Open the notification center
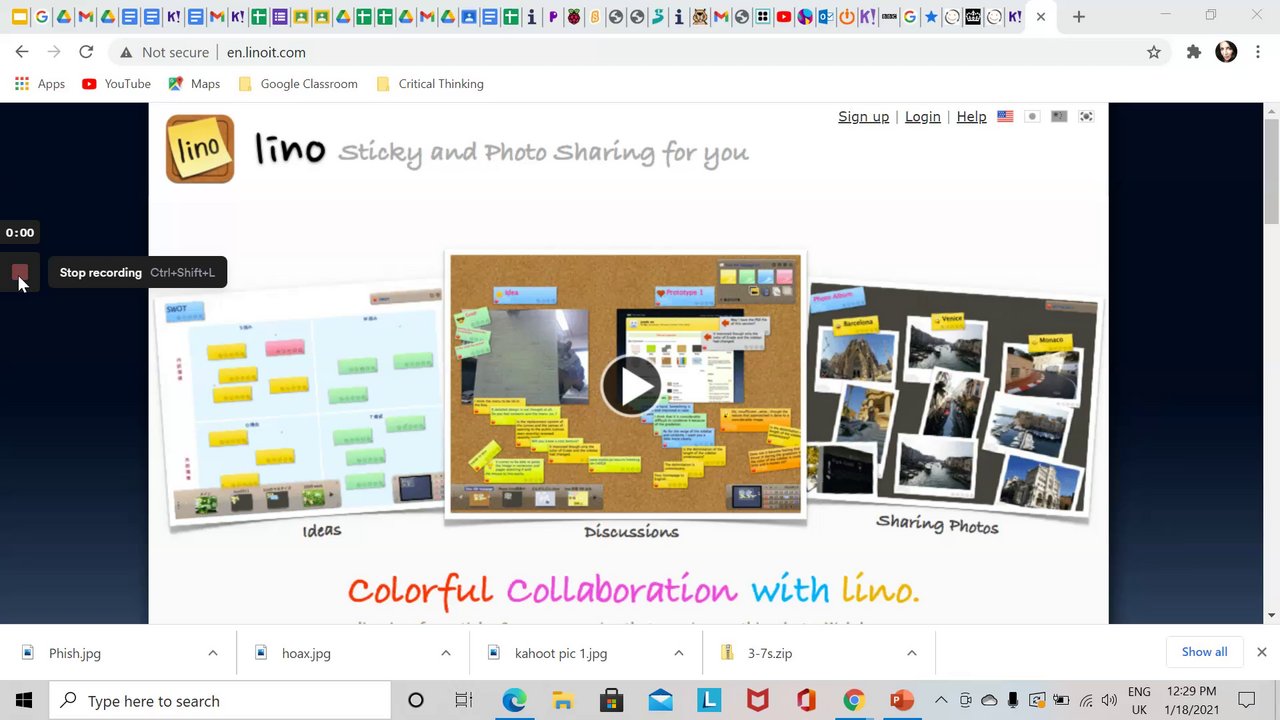Viewport: 1280px width, 720px height. [x=1246, y=701]
